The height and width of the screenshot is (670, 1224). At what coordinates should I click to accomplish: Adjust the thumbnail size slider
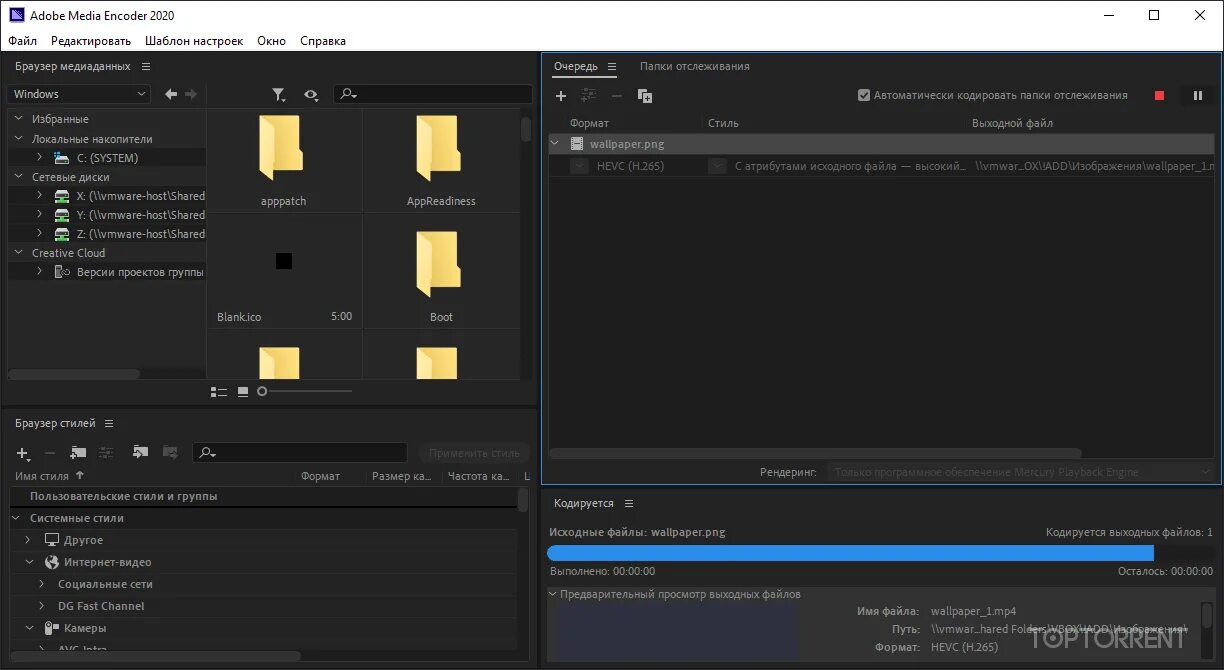262,392
